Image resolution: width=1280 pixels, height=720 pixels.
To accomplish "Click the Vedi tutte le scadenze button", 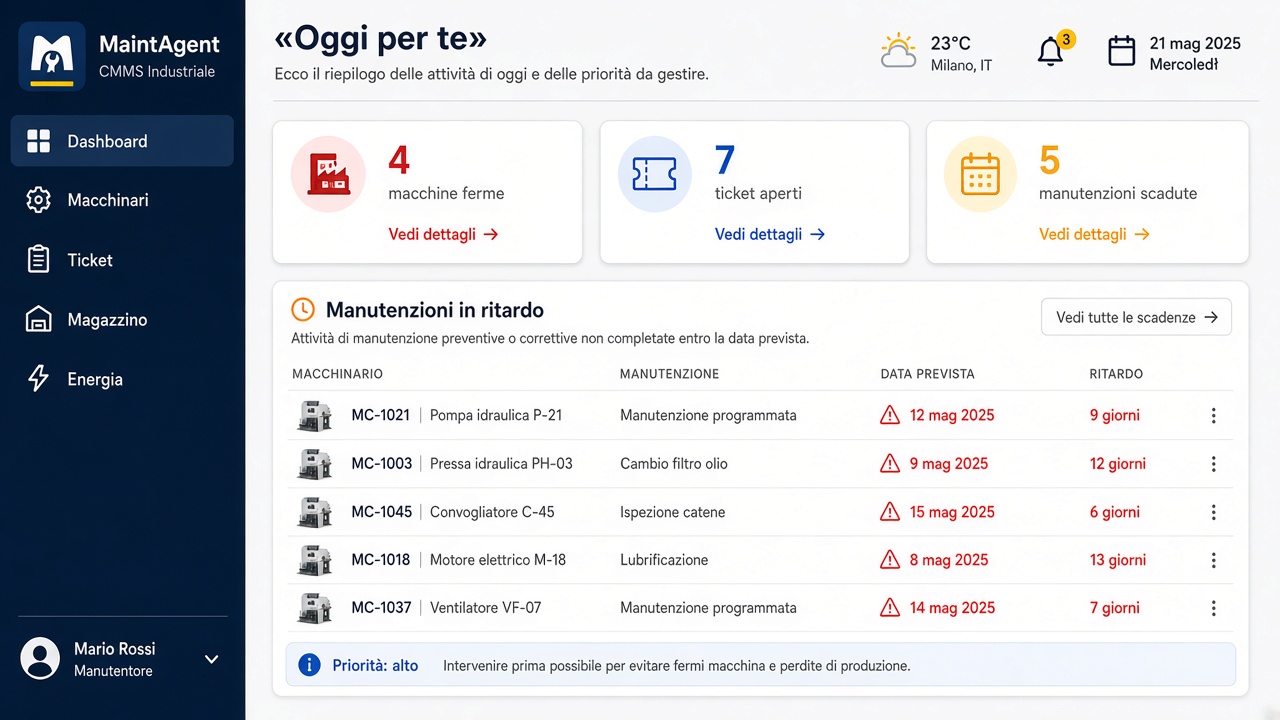I will pyautogui.click(x=1136, y=317).
